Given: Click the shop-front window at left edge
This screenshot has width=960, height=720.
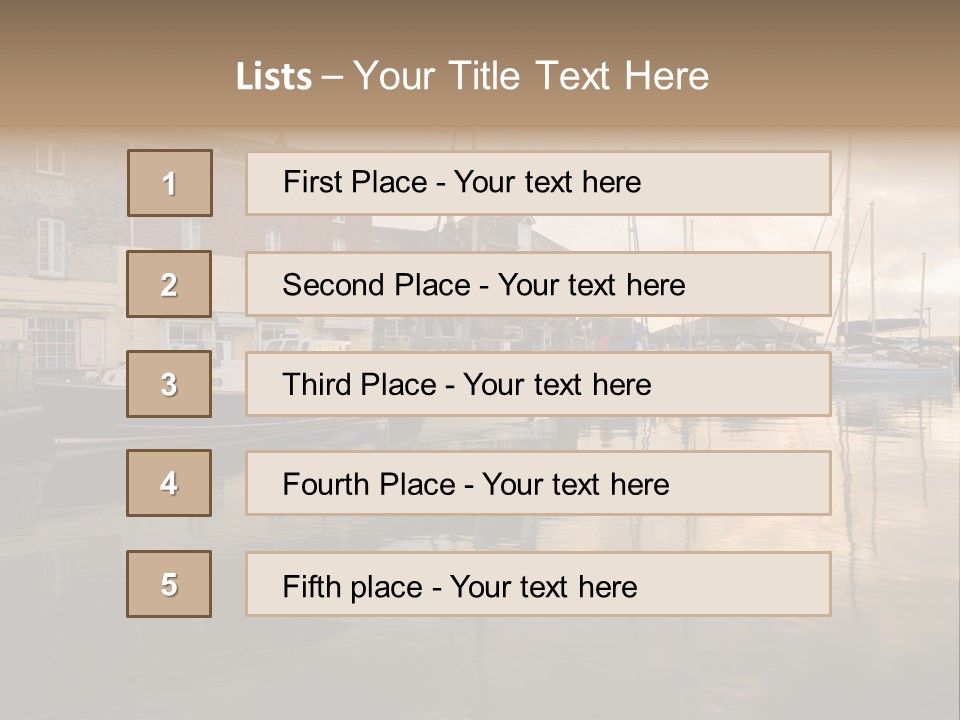Looking at the screenshot, I should click(x=50, y=343).
